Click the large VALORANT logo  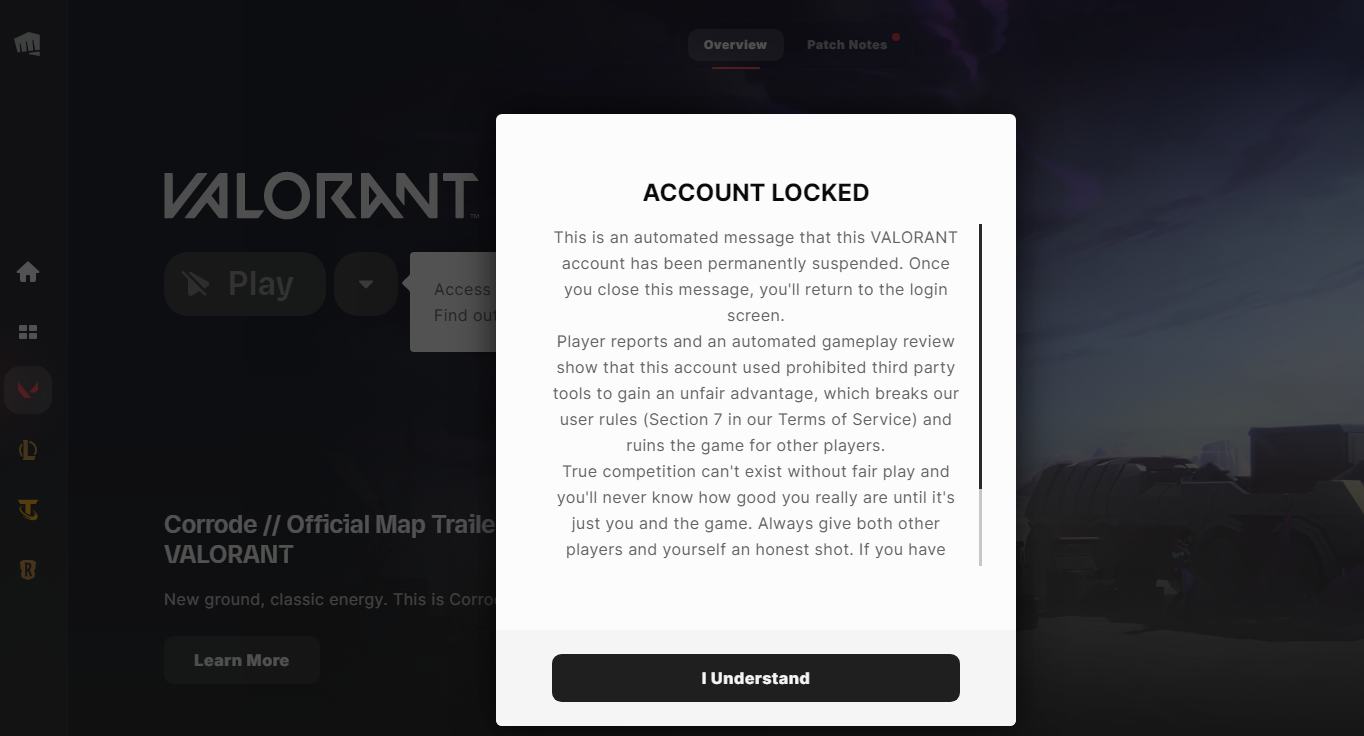click(320, 196)
